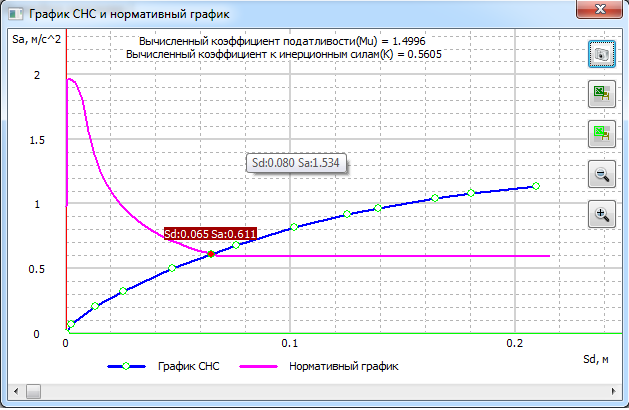629x410 pixels.
Task: Click the left arrow of horizontal scrollbar
Action: (x=13, y=390)
